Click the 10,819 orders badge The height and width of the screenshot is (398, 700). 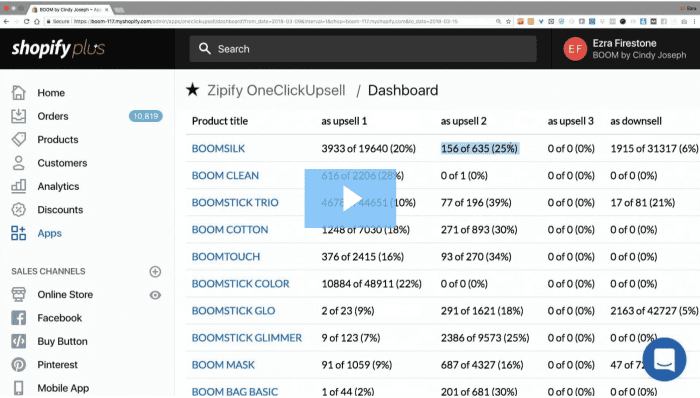pyautogui.click(x=146, y=116)
